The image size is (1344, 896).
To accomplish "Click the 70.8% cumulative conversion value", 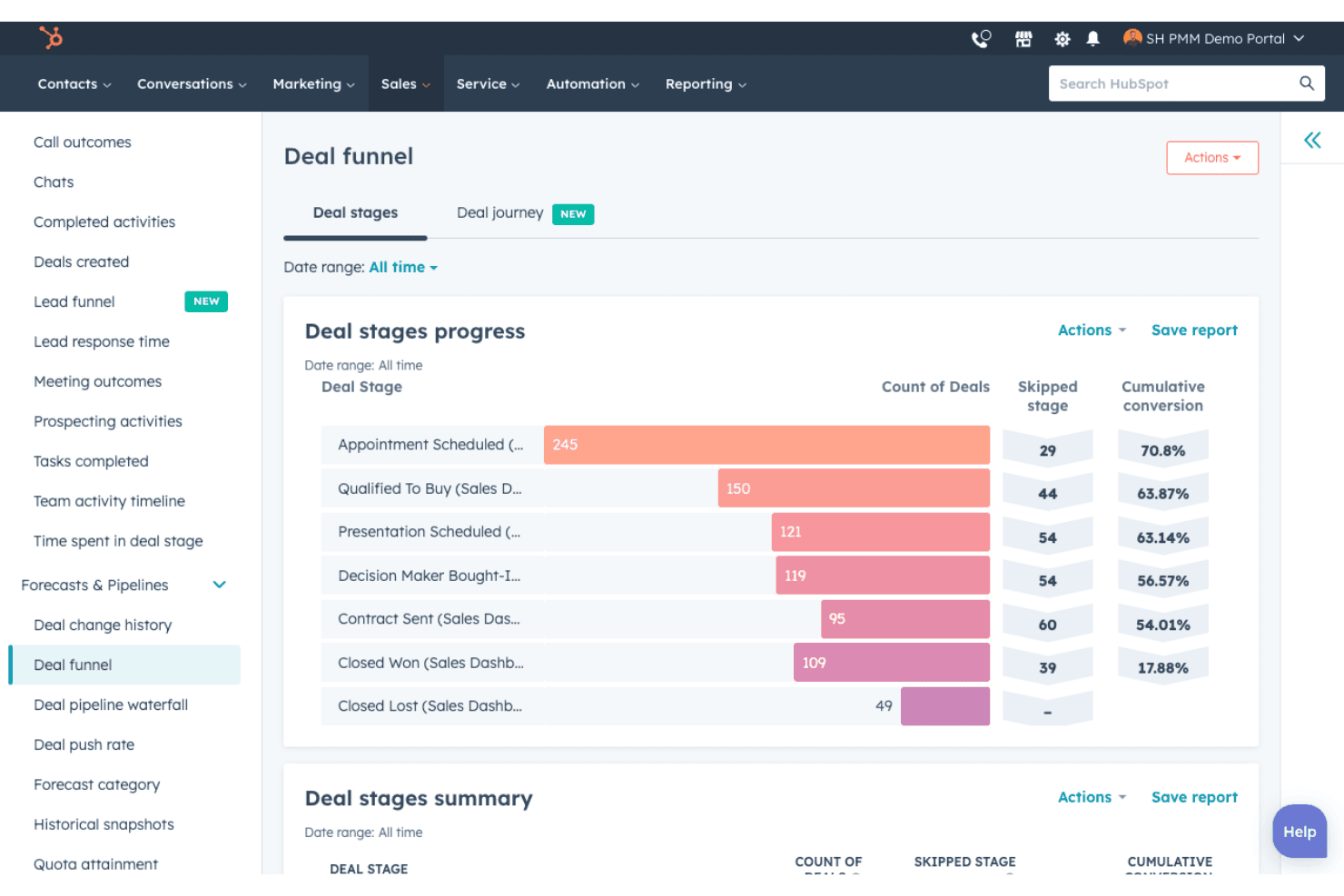I will (x=1162, y=450).
